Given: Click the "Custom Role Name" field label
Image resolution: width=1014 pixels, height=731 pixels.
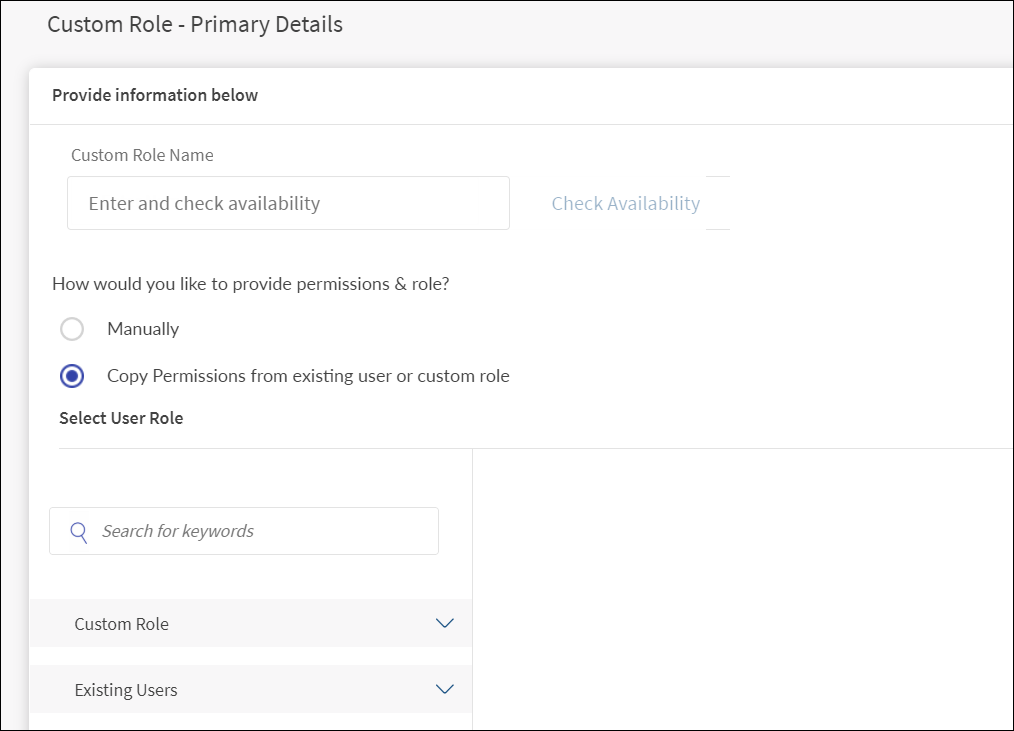Looking at the screenshot, I should click(142, 155).
